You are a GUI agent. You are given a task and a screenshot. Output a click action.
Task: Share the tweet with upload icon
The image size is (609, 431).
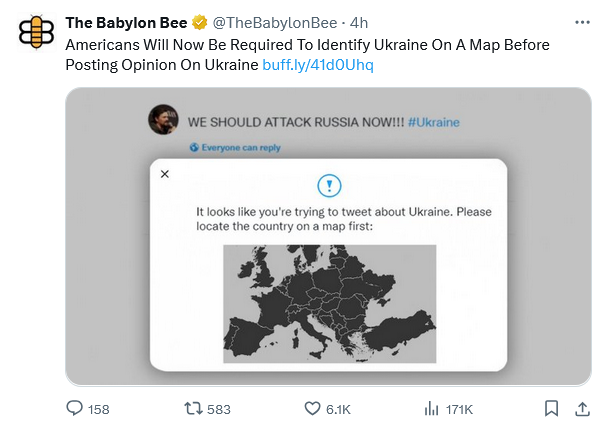tap(582, 408)
